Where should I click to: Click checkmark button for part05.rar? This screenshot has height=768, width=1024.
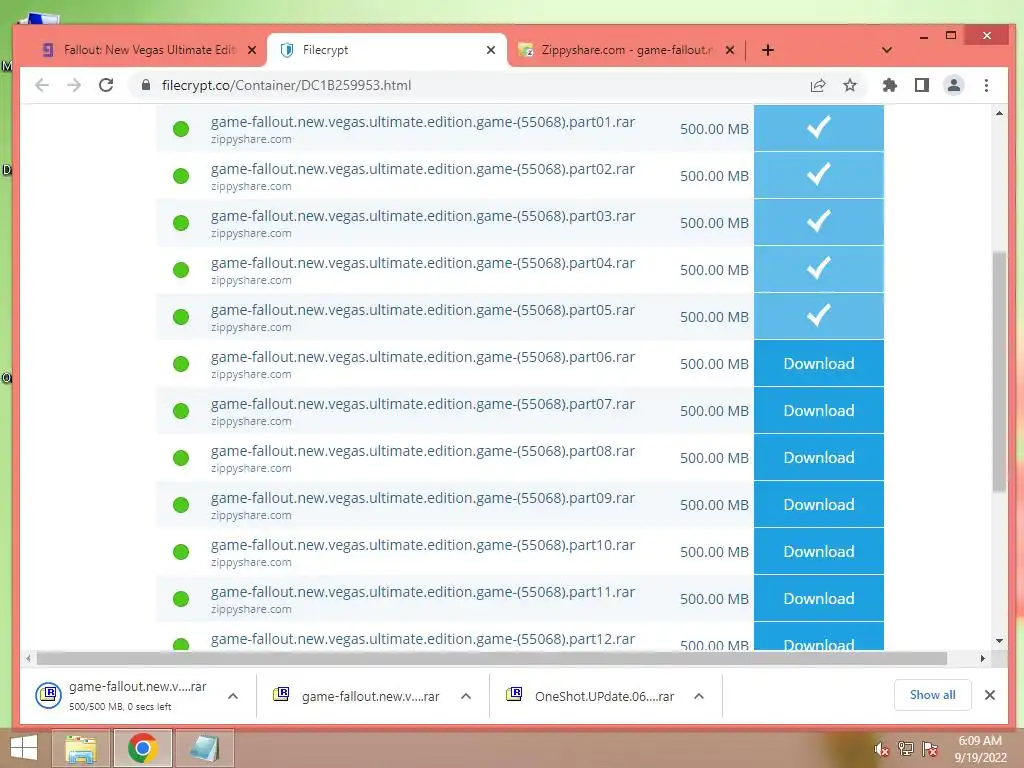(x=818, y=316)
